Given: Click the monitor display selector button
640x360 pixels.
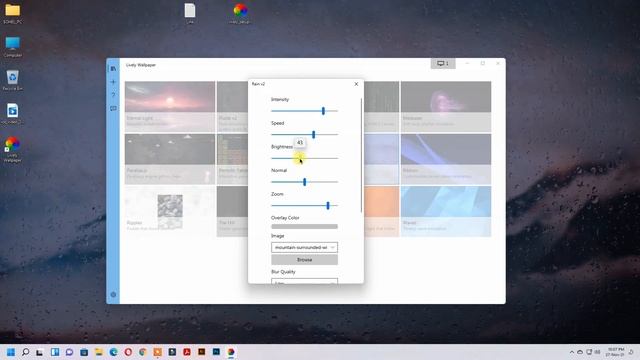Looking at the screenshot, I should (443, 63).
